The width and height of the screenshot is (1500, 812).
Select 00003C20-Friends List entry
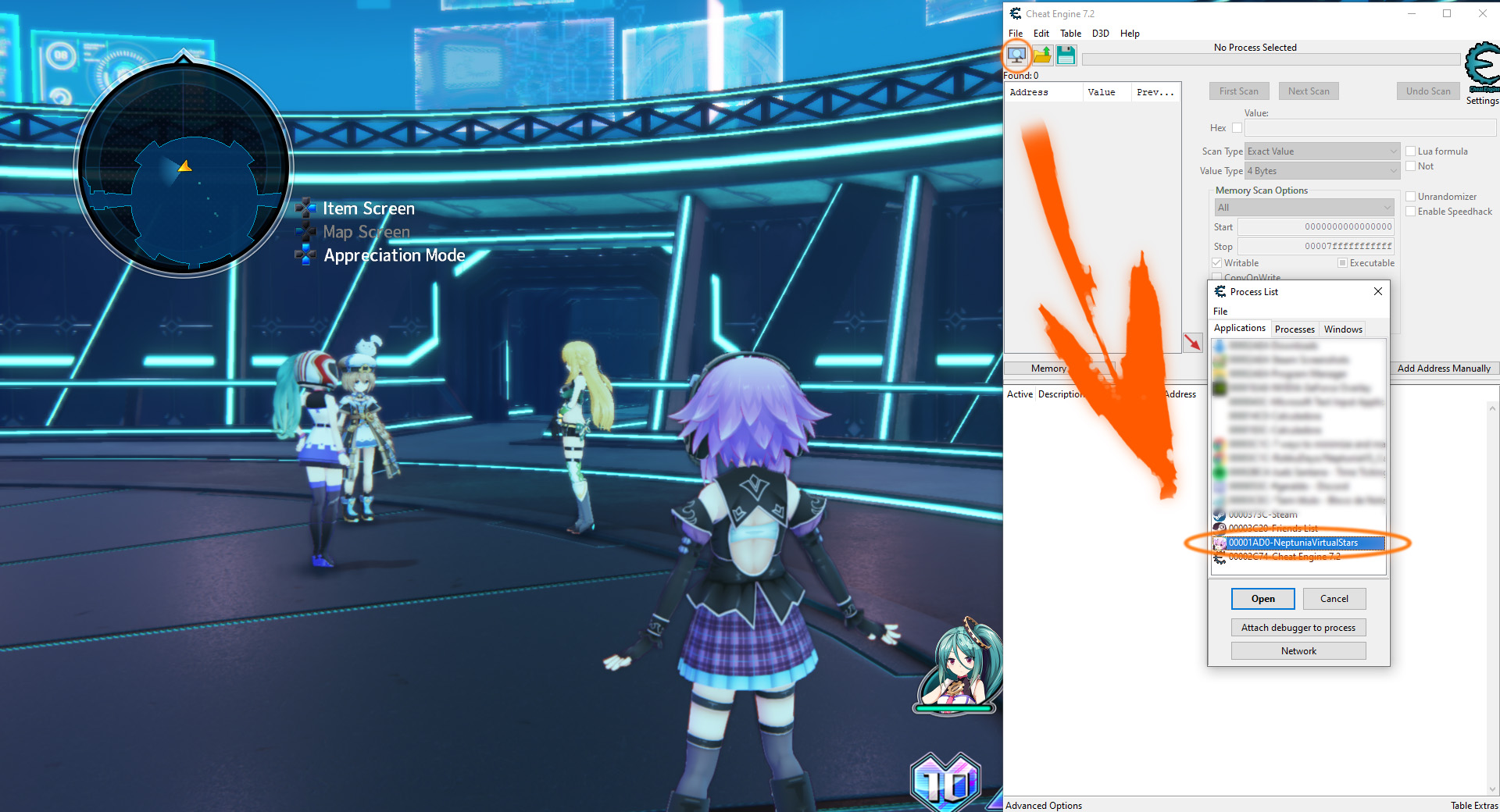coord(1298,529)
